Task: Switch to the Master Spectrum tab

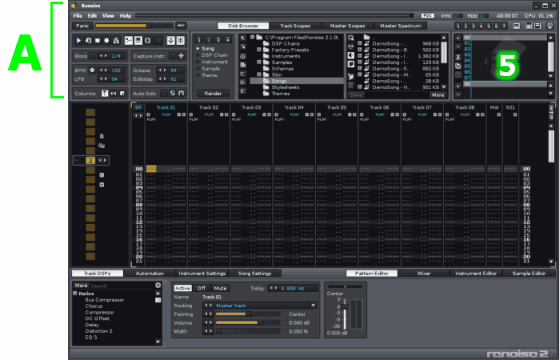Action: click(x=400, y=26)
